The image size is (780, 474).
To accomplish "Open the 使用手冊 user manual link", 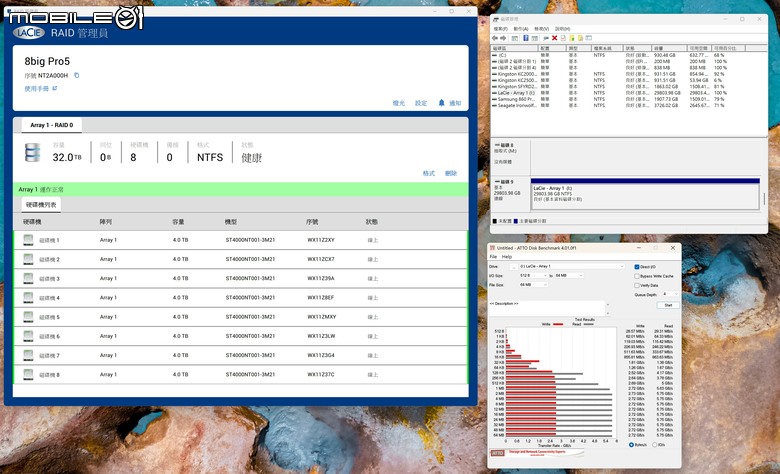I will point(41,89).
